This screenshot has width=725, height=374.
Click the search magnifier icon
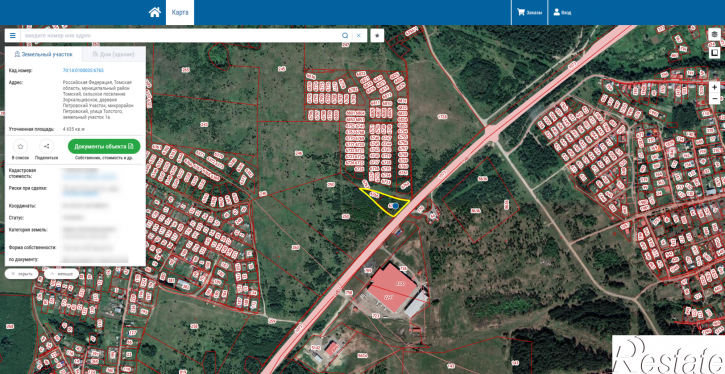click(345, 36)
